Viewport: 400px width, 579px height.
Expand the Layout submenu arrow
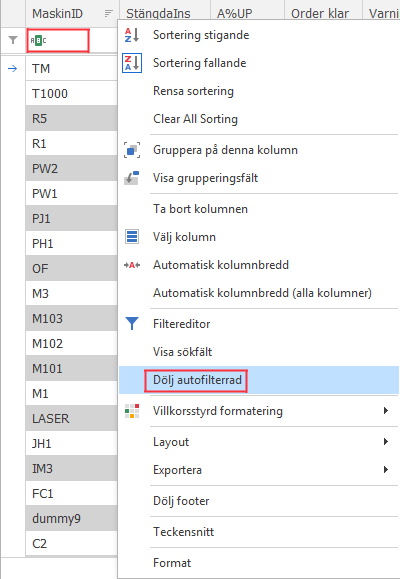[x=386, y=442]
